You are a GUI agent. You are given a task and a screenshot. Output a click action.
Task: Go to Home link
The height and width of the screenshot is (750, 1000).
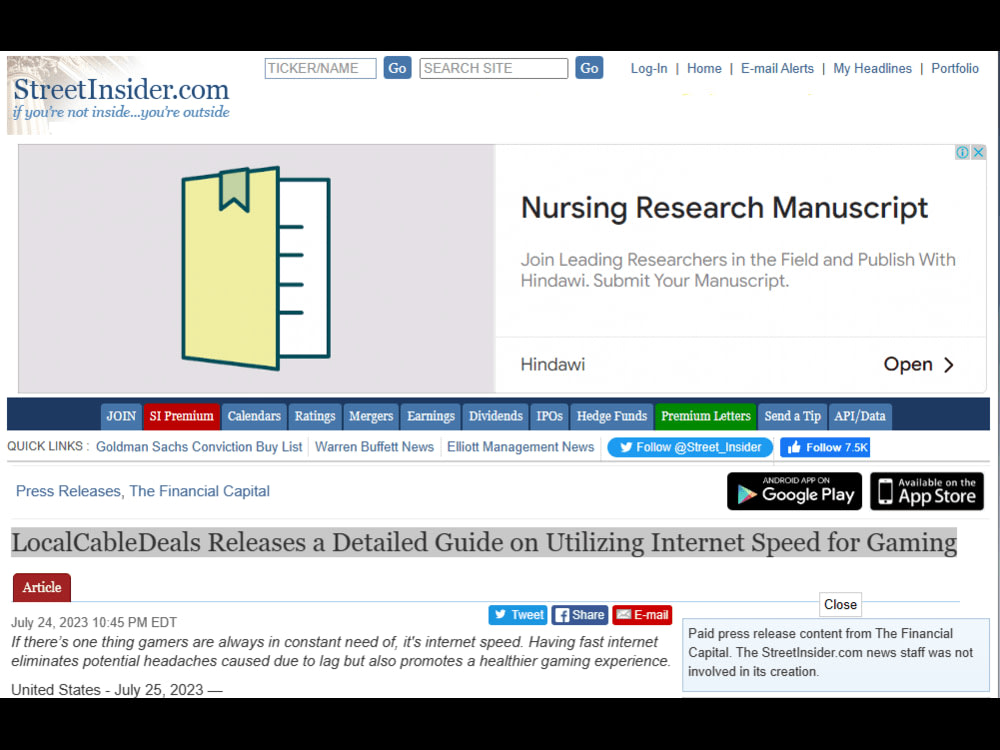[704, 68]
